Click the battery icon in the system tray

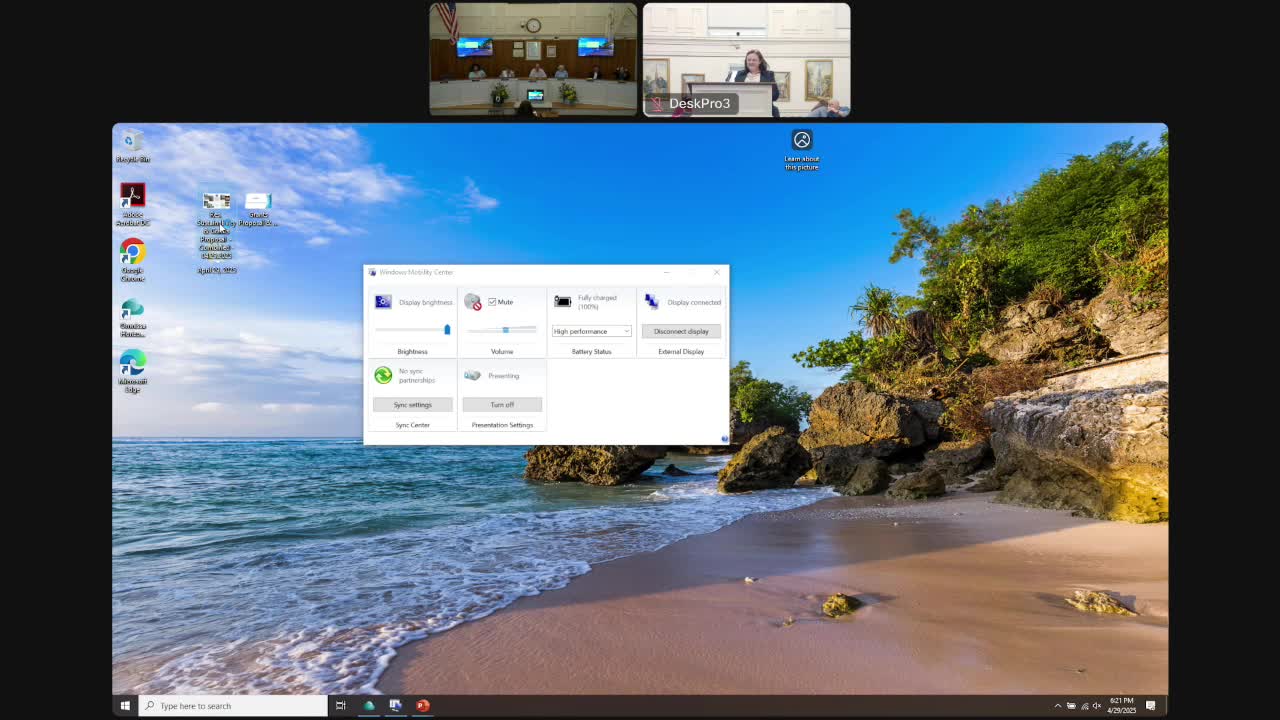[1071, 706]
